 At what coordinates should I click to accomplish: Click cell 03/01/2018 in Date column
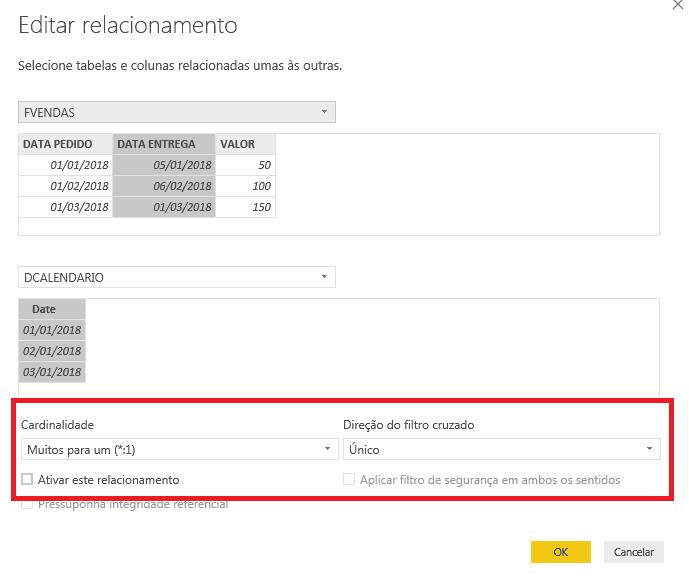tap(52, 372)
